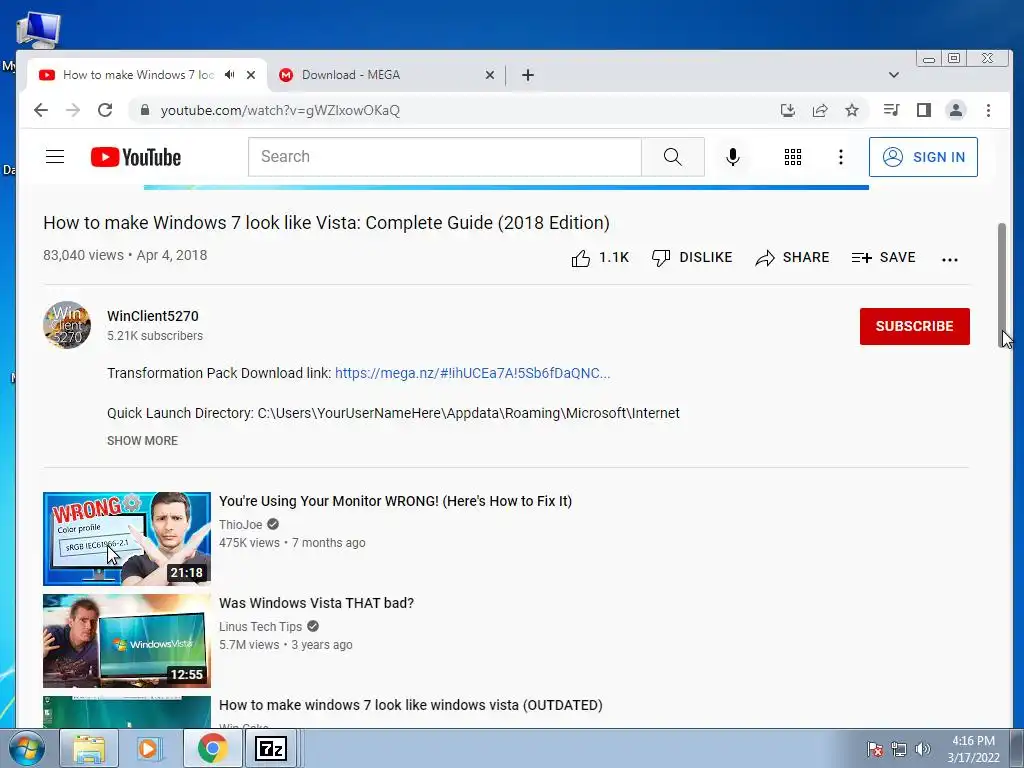Screen dimensions: 1024x768
Task: Launch Windows Media Player from taskbar
Action: tap(150, 748)
